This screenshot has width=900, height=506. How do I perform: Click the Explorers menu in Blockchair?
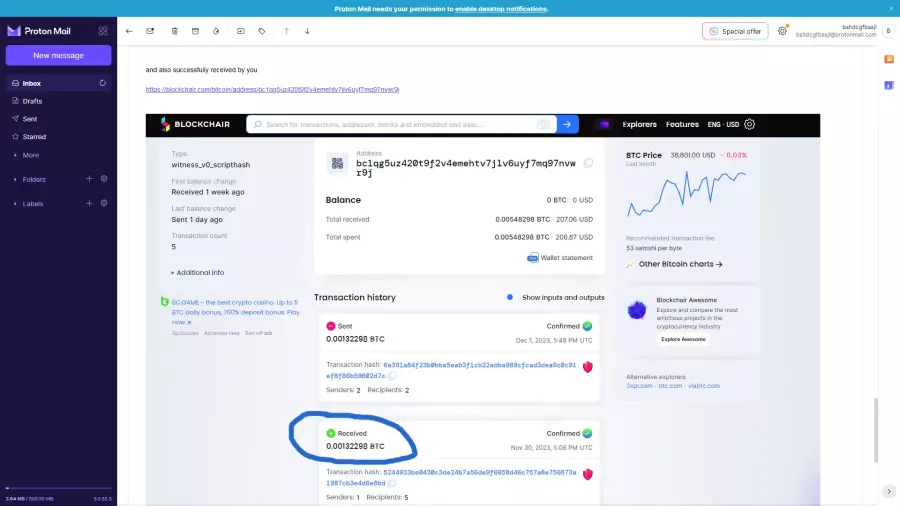pyautogui.click(x=639, y=124)
